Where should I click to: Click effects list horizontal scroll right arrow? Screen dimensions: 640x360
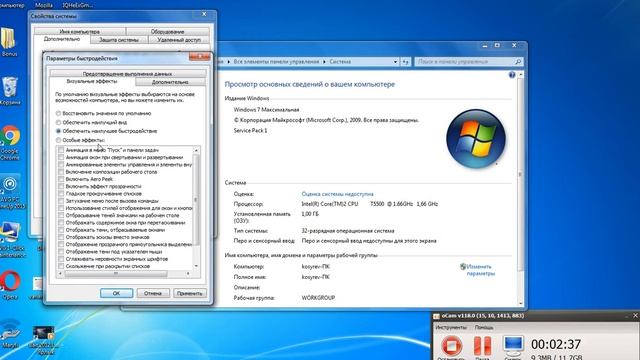[x=188, y=273]
